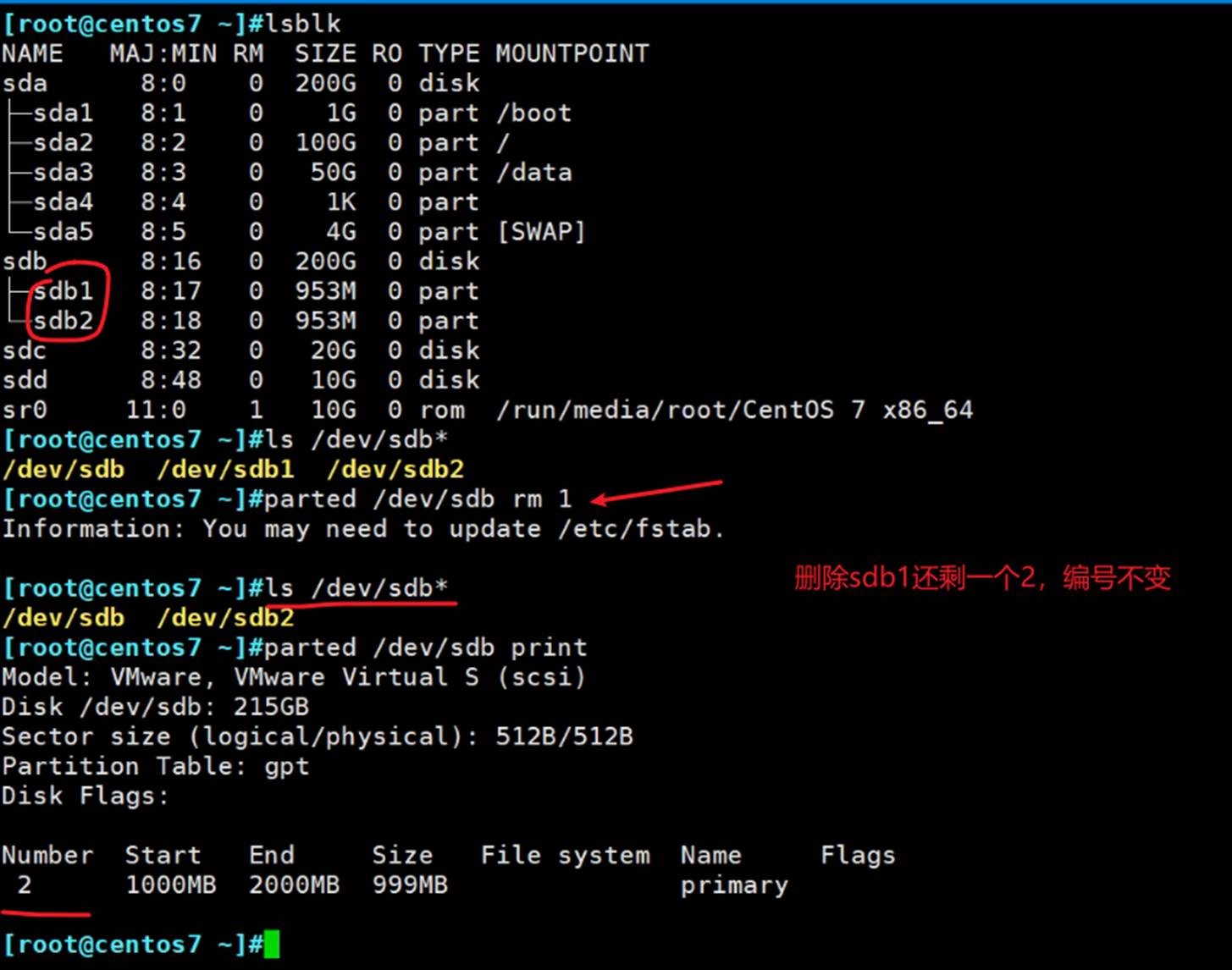Click the /etc/fstab text in the Information message
The width and height of the screenshot is (1232, 970).
tap(640, 529)
